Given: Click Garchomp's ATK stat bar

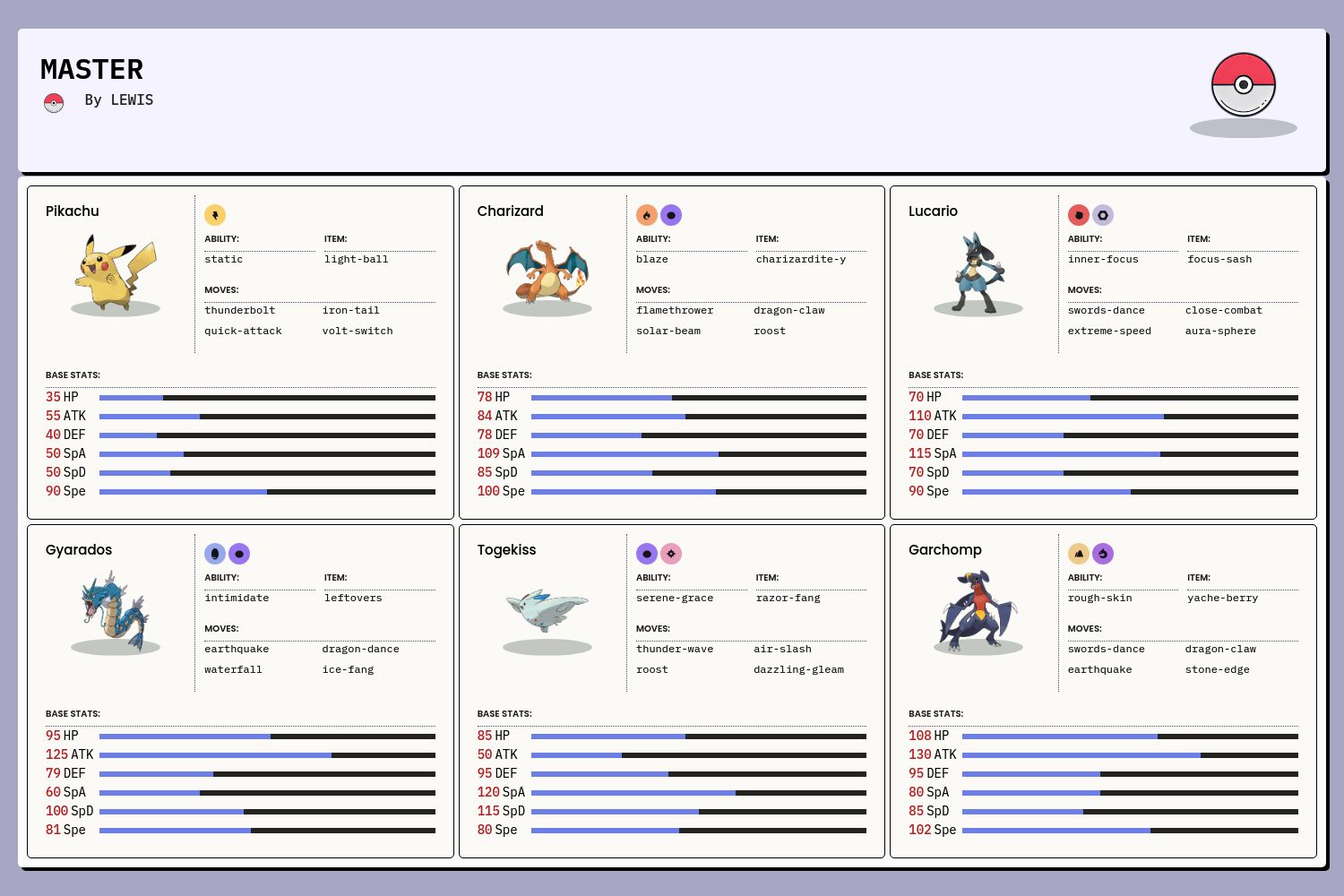Looking at the screenshot, I should click(x=1130, y=755).
